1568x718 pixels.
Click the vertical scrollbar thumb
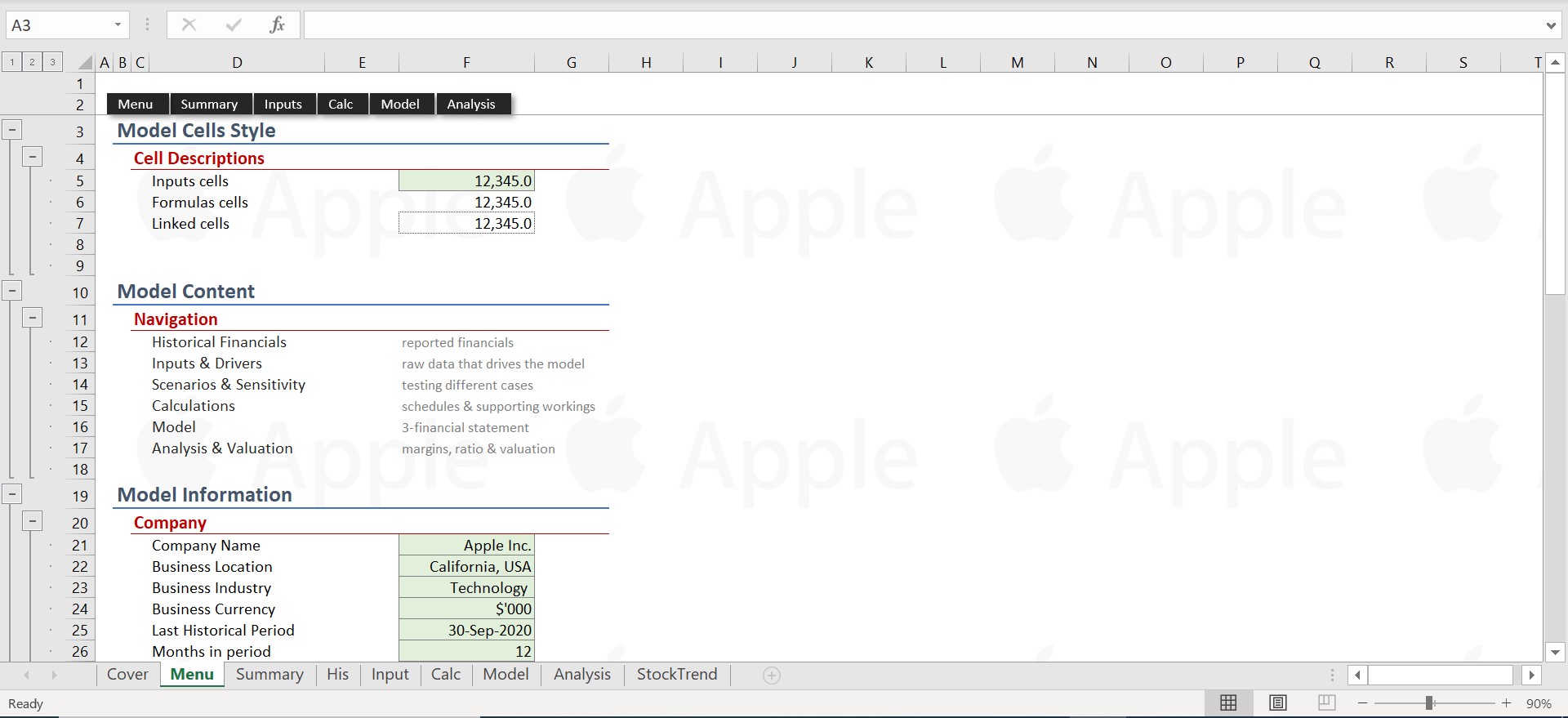tap(1555, 184)
